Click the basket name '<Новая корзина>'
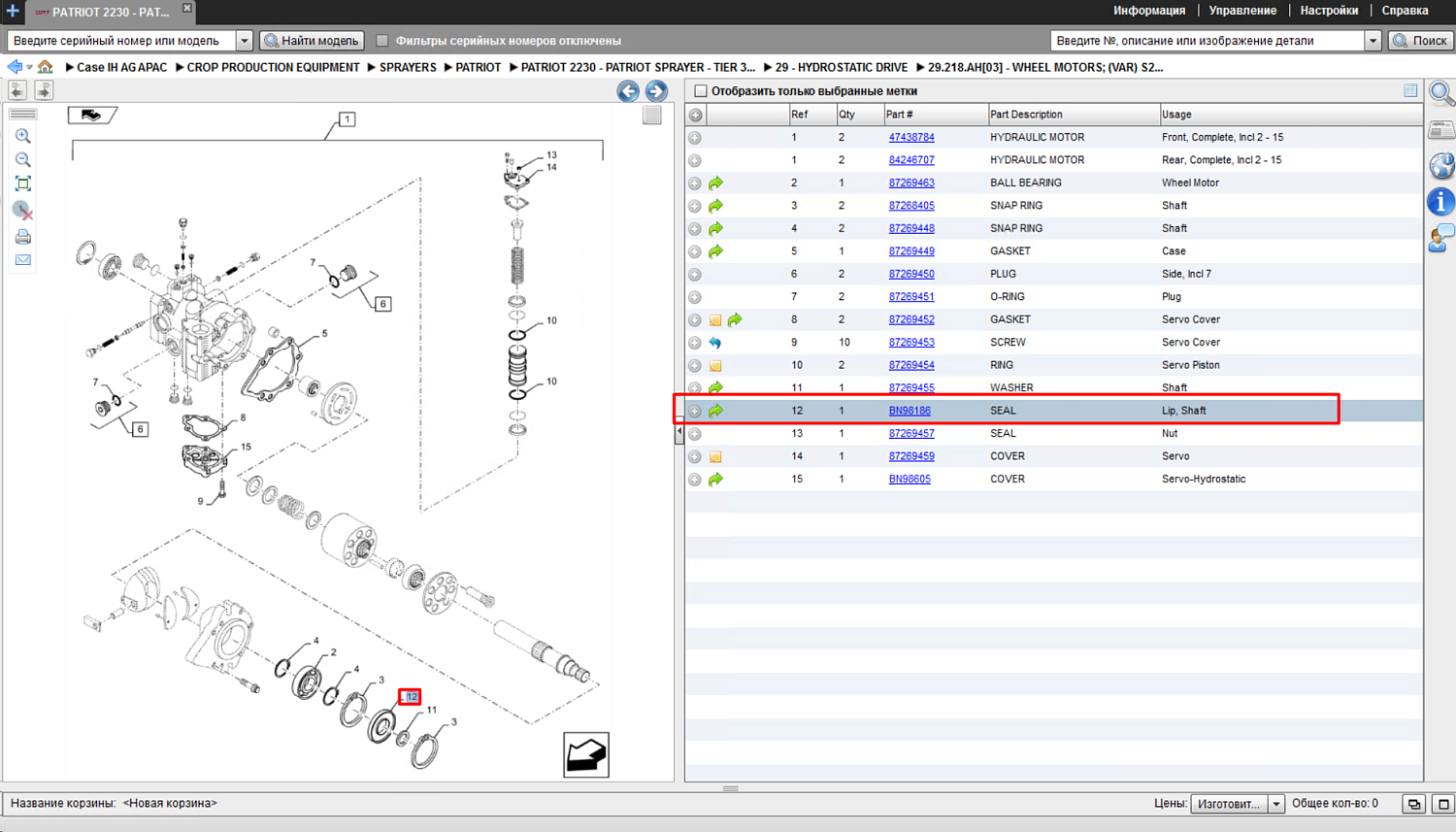The width and height of the screenshot is (1456, 832). (x=170, y=804)
